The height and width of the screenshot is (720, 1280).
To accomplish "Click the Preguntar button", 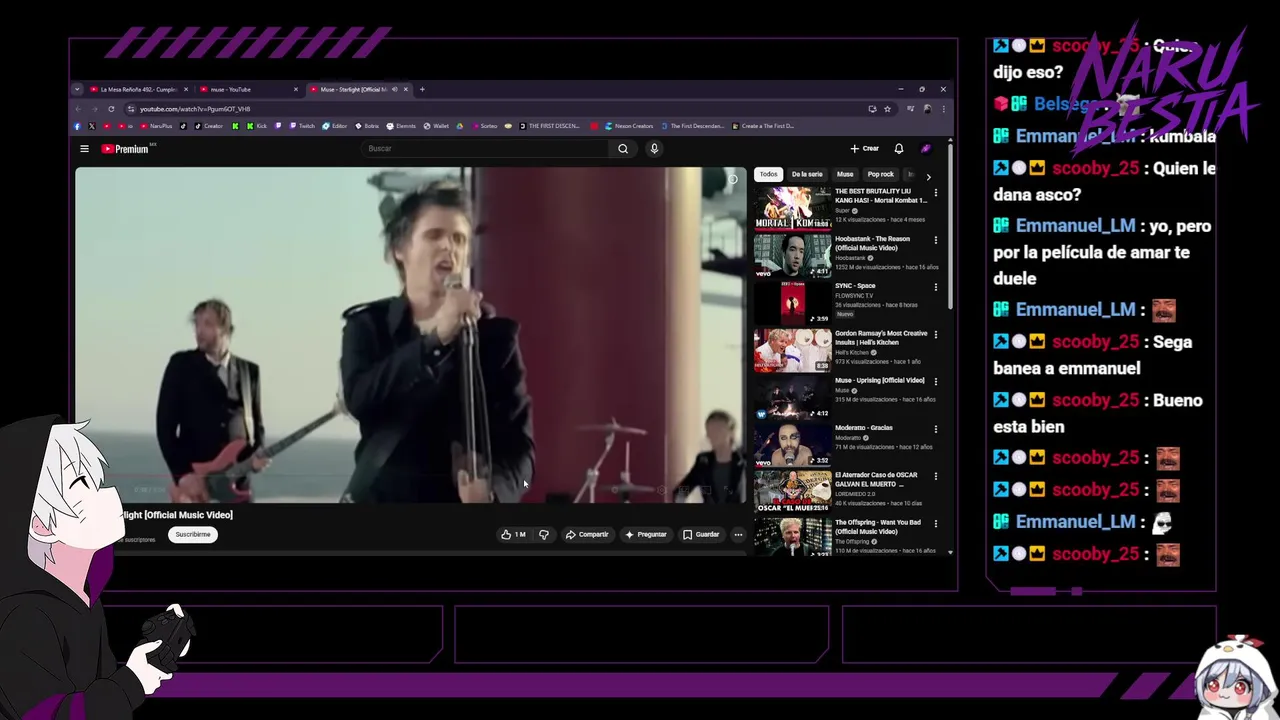I will coord(646,535).
